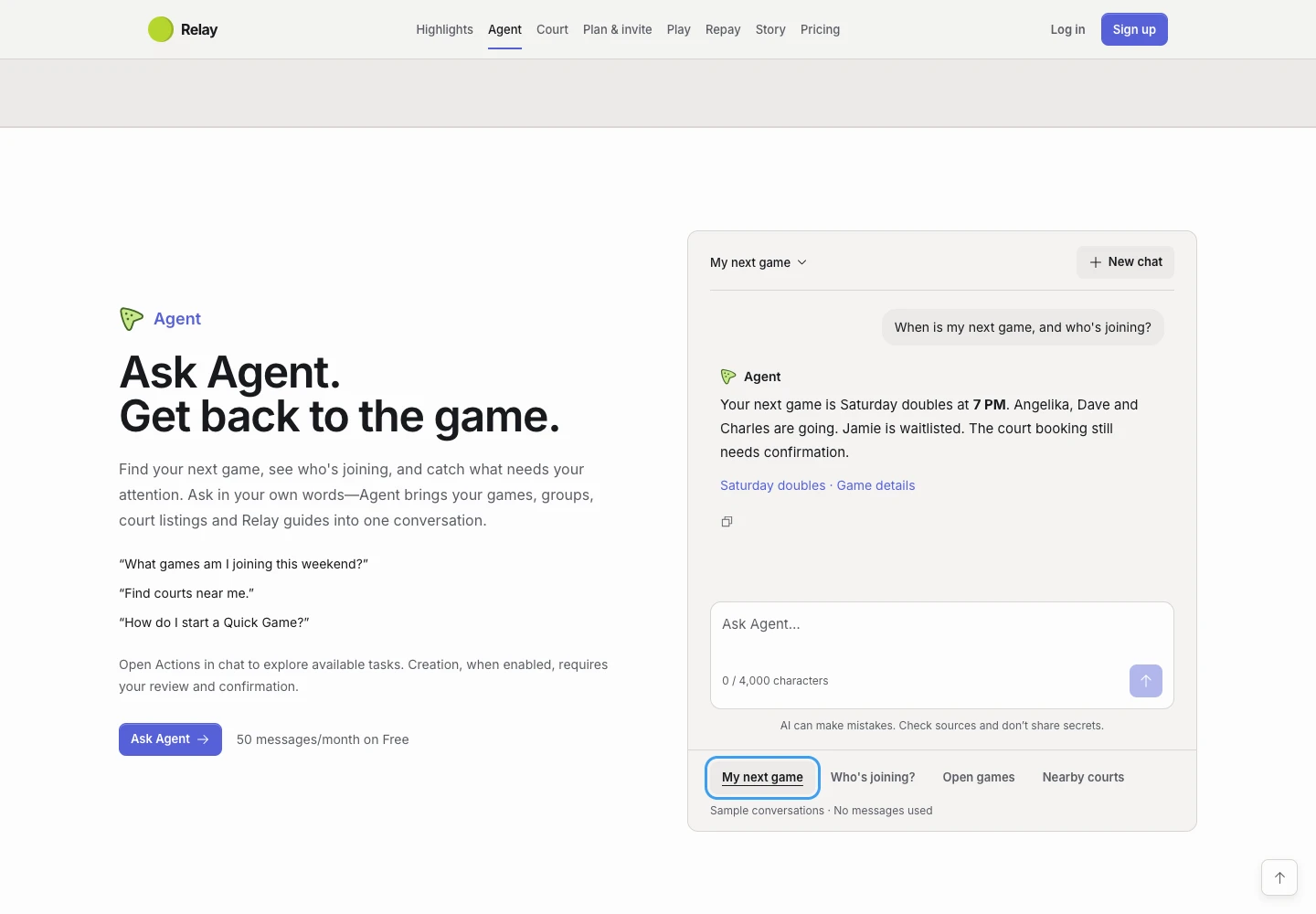The width and height of the screenshot is (1316, 914).
Task: Click the 'AI can make mistakes' disclaimer
Action: (x=942, y=726)
